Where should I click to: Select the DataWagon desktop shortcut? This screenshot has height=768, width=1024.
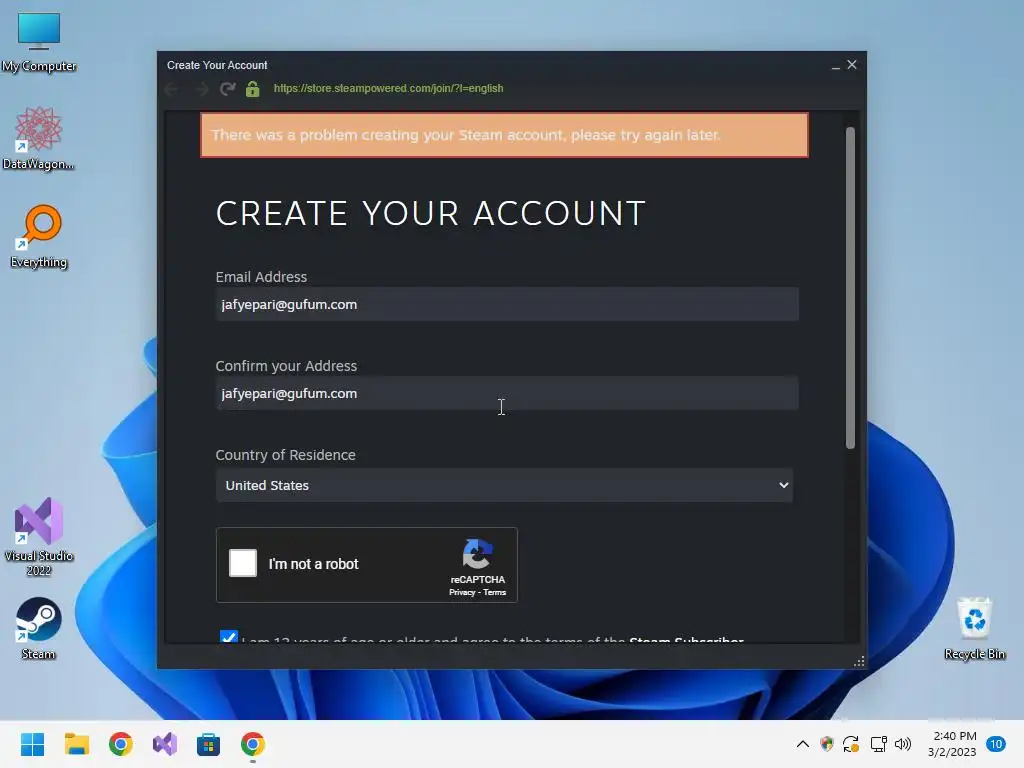tap(39, 138)
